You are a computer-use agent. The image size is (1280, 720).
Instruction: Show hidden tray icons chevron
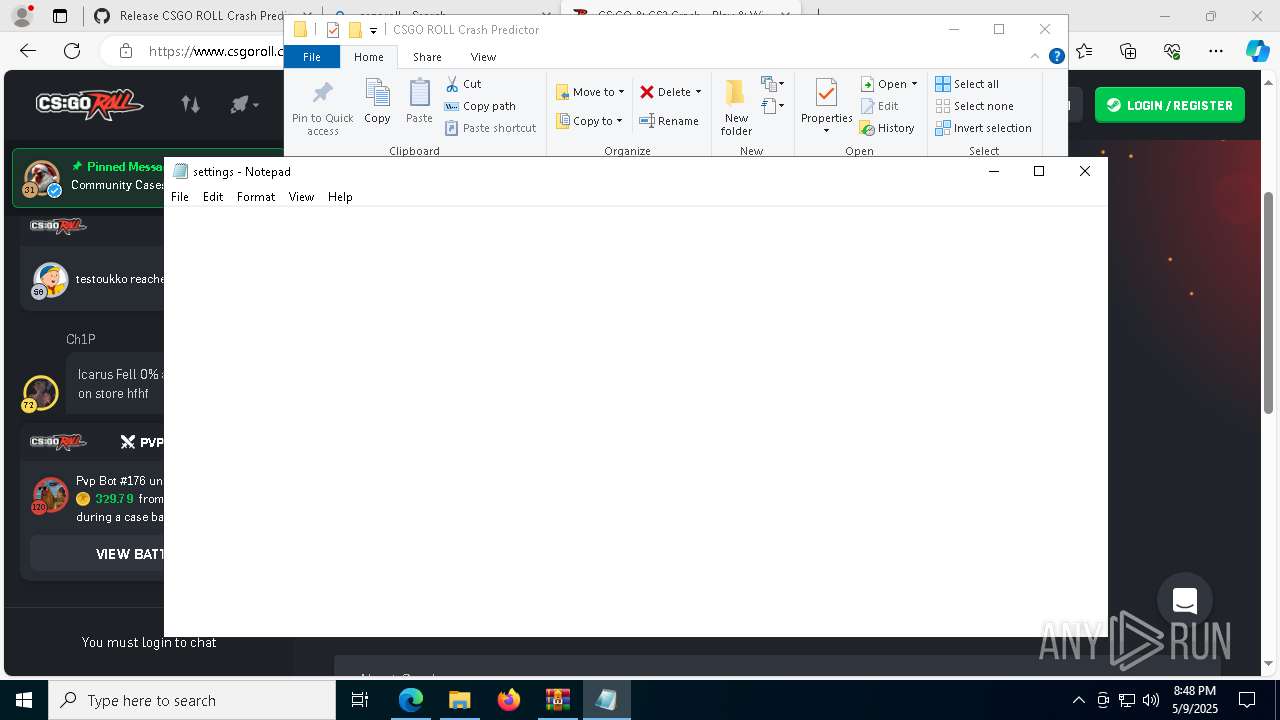click(x=1078, y=700)
